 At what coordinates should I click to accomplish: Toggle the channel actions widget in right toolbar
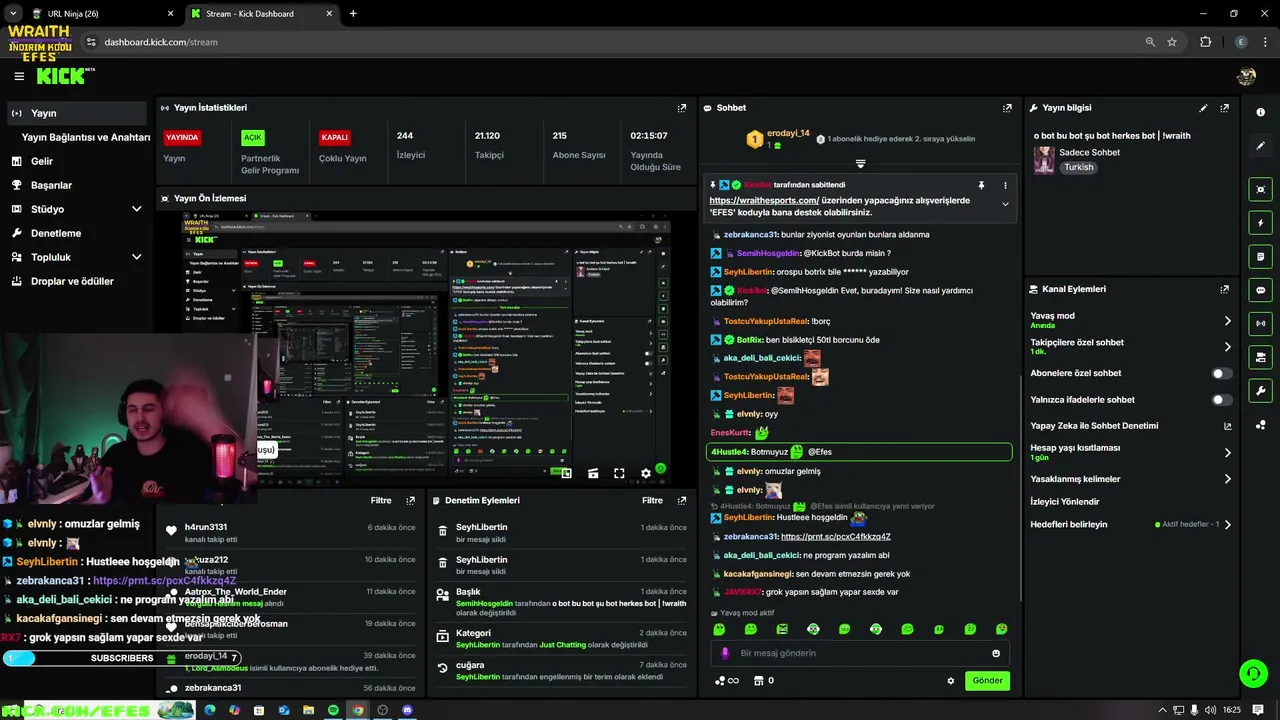click(x=1261, y=357)
